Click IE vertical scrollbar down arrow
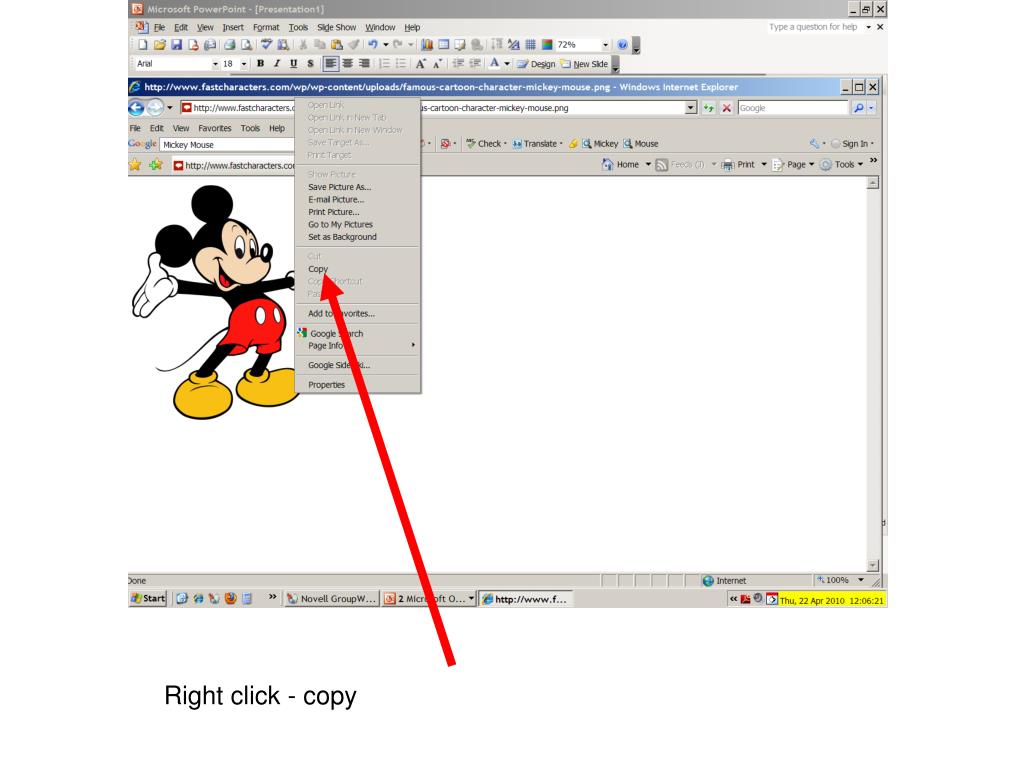This screenshot has height=768, width=1024. [873, 566]
